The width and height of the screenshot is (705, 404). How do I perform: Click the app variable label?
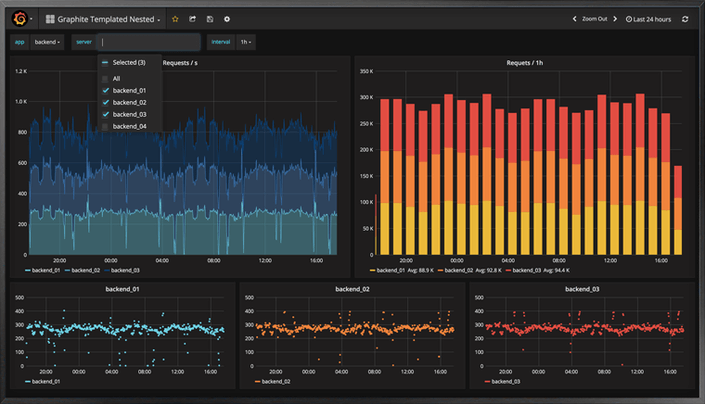click(19, 42)
